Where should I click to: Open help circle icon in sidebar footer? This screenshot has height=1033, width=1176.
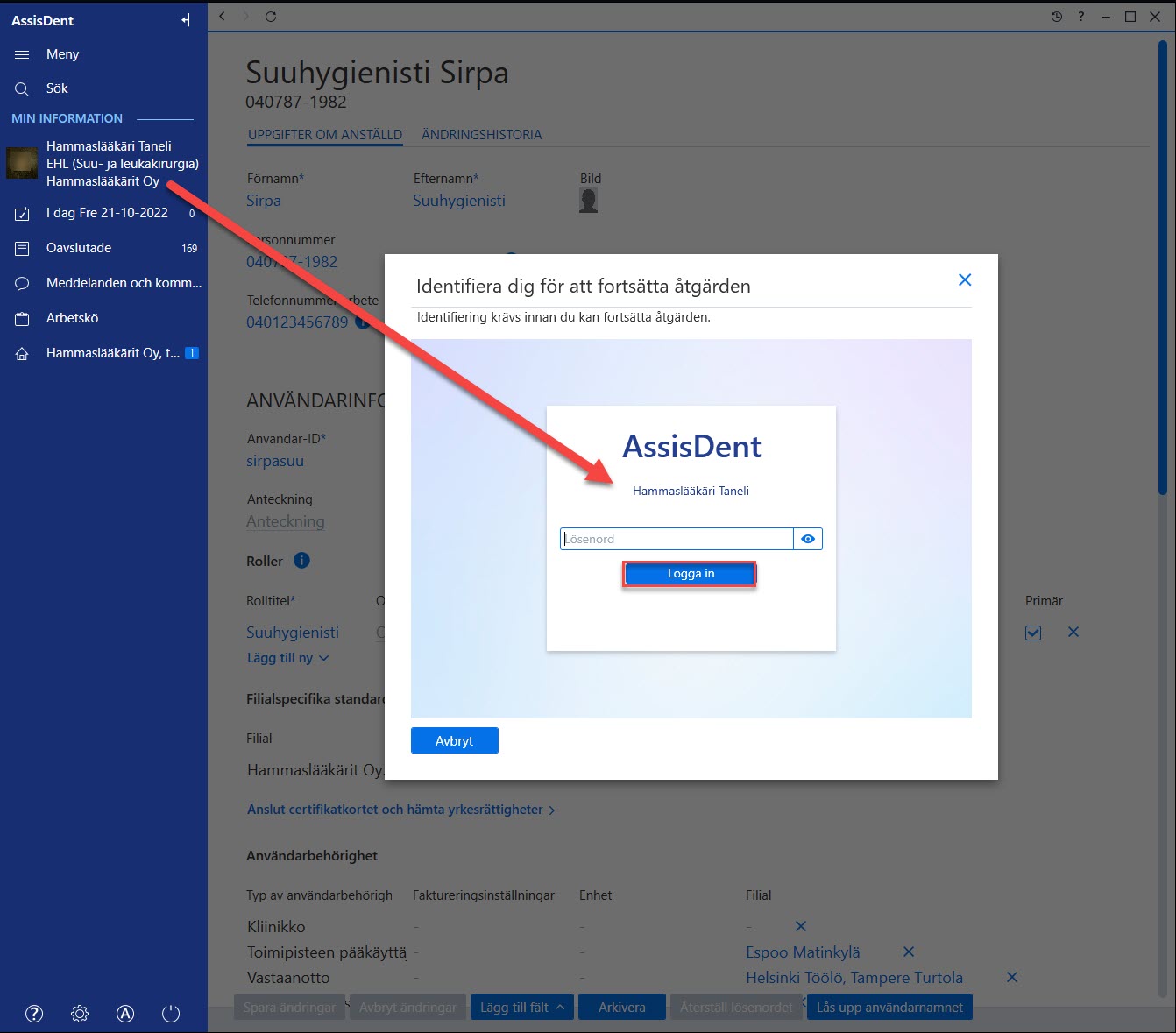pos(34,1014)
